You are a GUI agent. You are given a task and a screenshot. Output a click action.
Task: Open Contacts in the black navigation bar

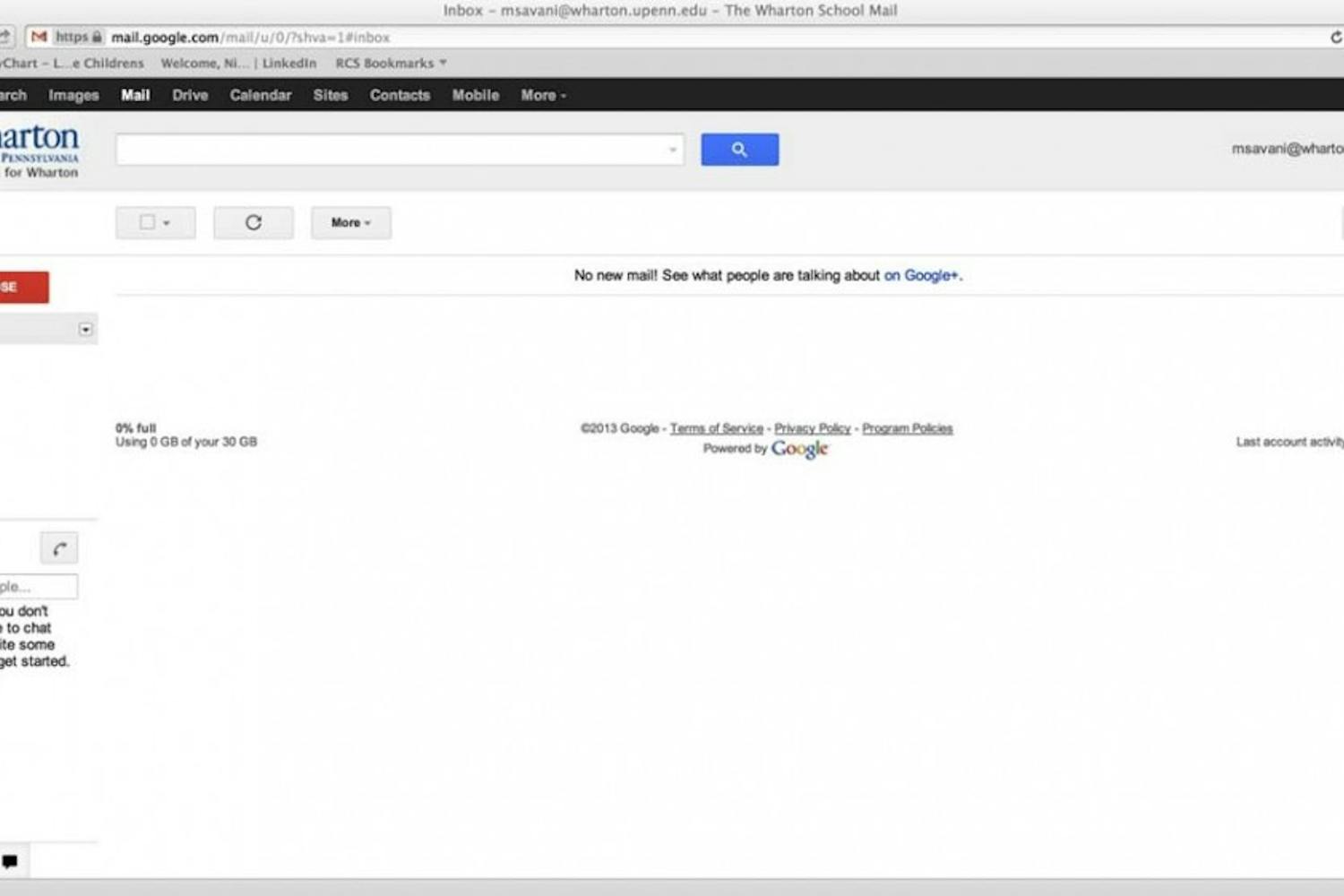[x=400, y=95]
